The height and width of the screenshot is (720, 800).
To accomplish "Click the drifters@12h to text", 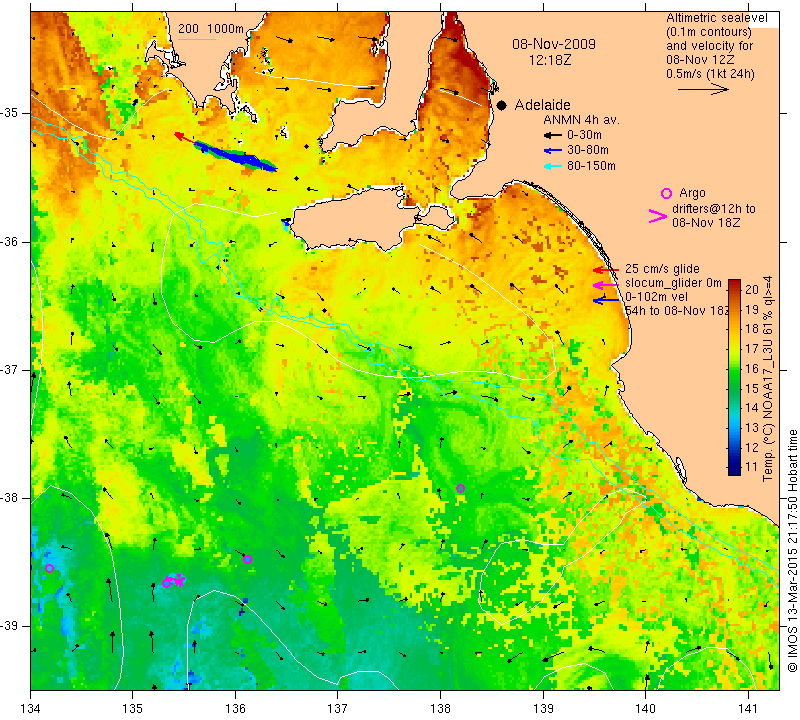I will 714,209.
